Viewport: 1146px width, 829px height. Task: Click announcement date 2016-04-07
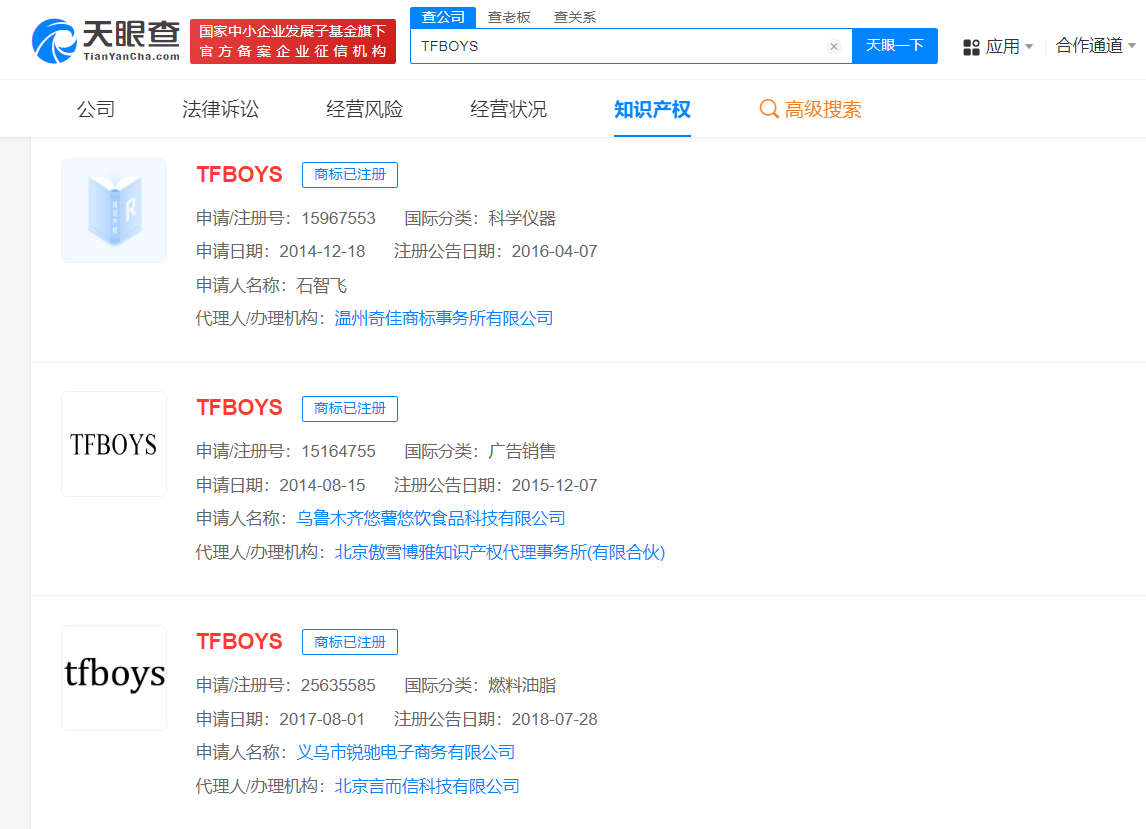click(x=555, y=251)
